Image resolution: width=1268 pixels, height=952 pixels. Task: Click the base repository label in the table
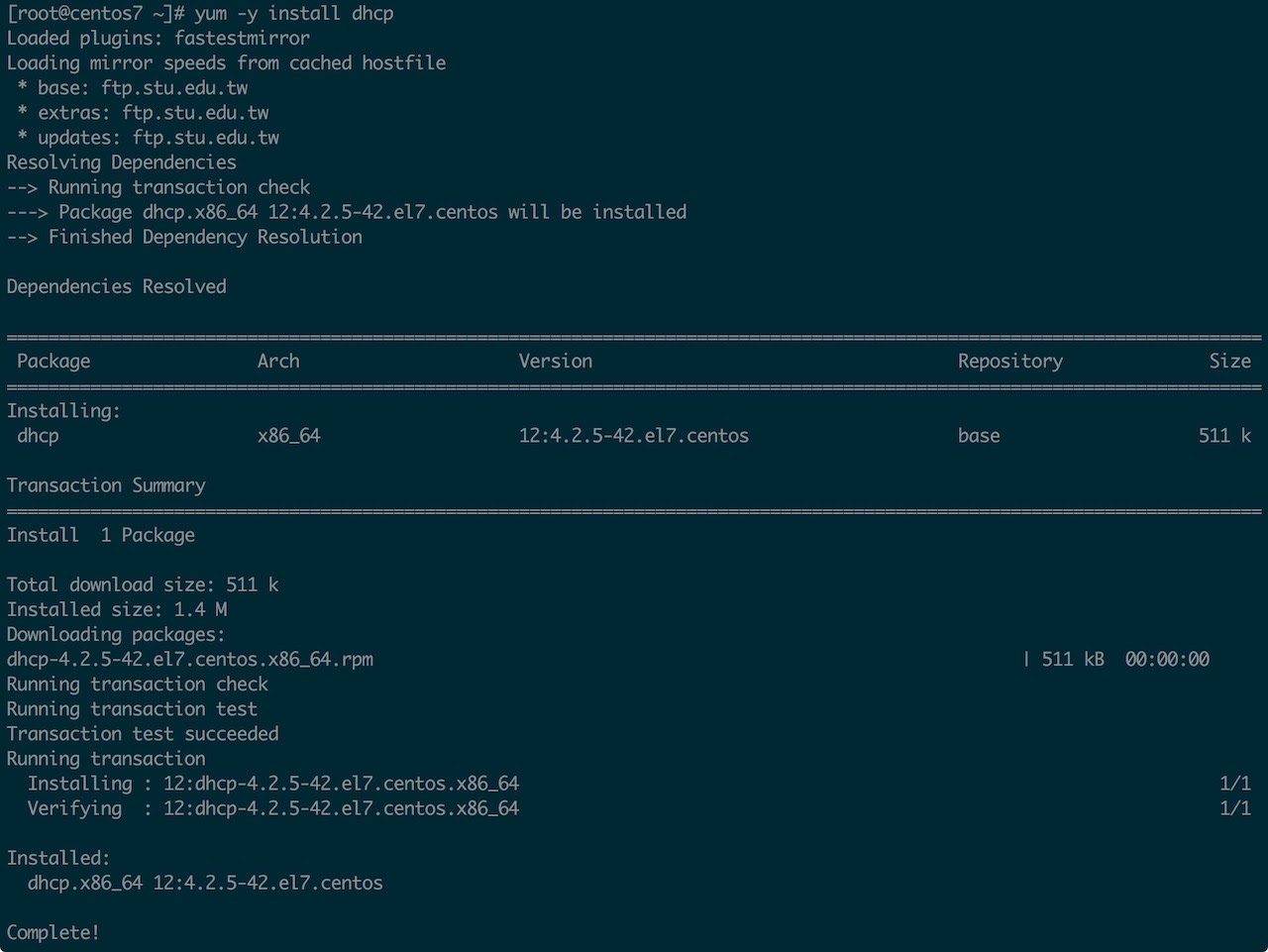[x=978, y=436]
